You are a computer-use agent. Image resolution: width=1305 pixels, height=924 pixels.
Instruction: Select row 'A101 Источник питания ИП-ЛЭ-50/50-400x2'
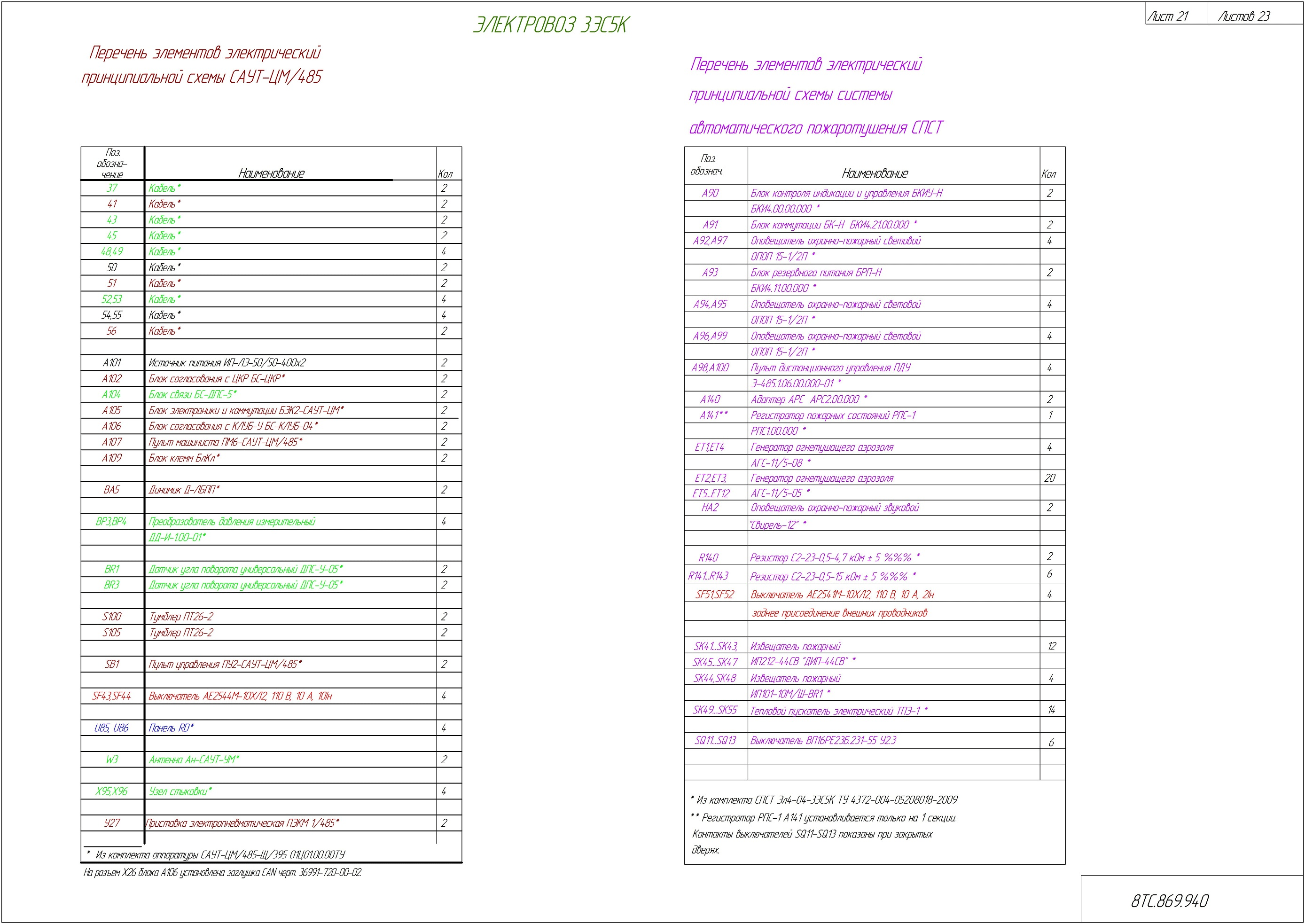[271, 362]
